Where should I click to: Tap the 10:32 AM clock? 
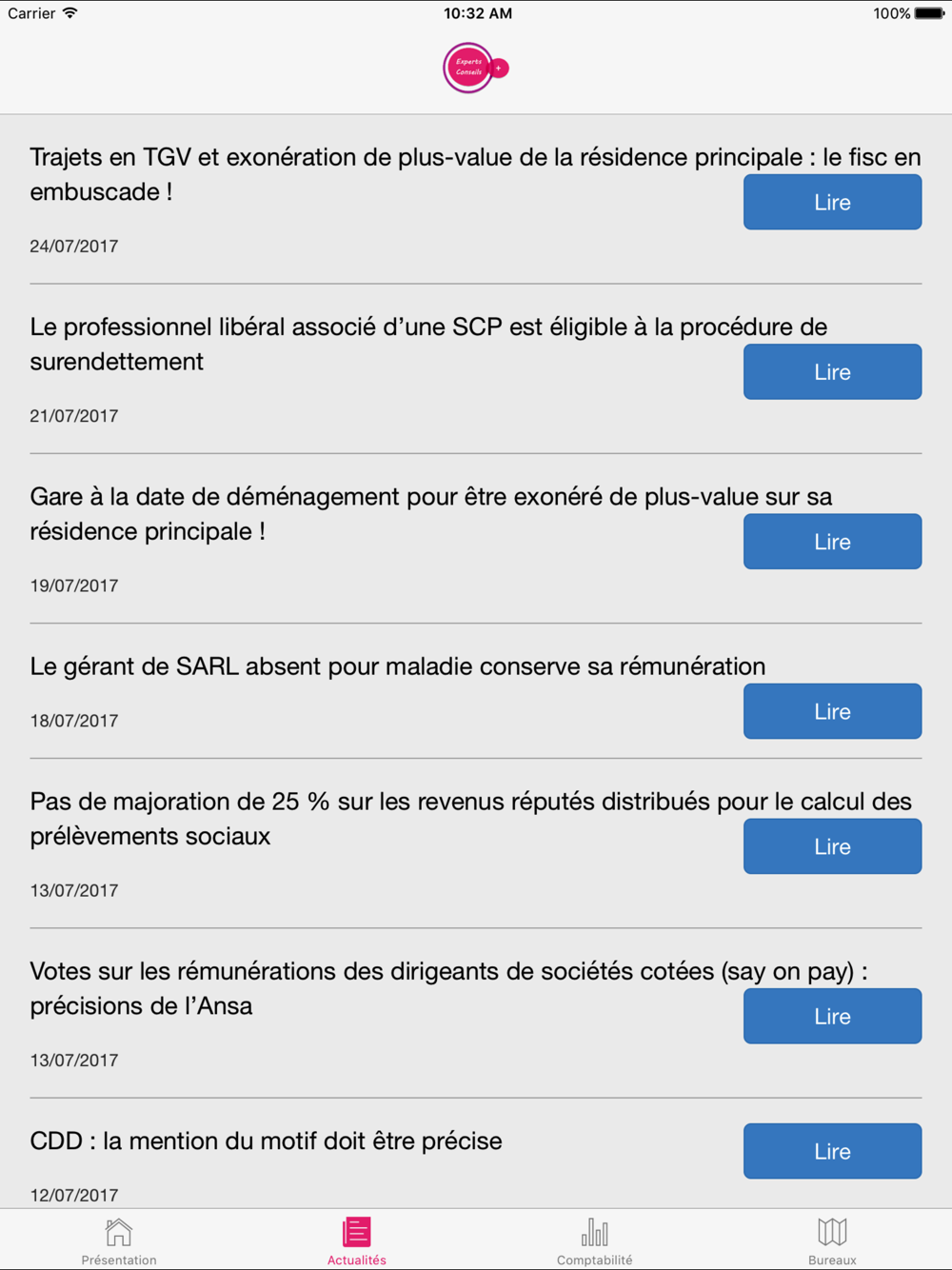[x=478, y=13]
